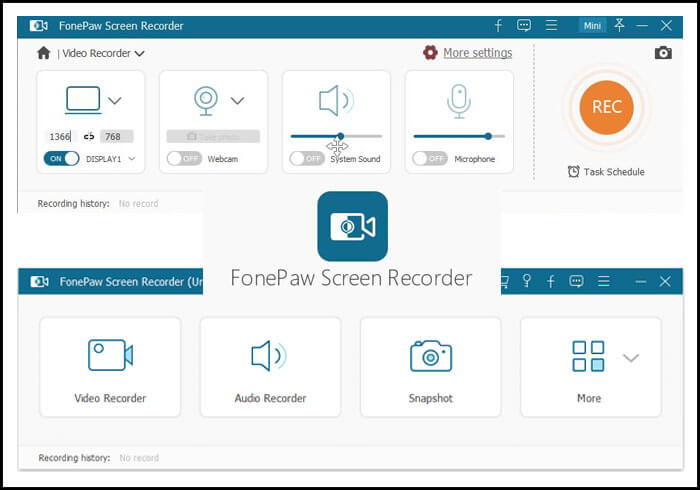Click Facebook icon in lower window title bar
The height and width of the screenshot is (490, 700).
(x=551, y=281)
